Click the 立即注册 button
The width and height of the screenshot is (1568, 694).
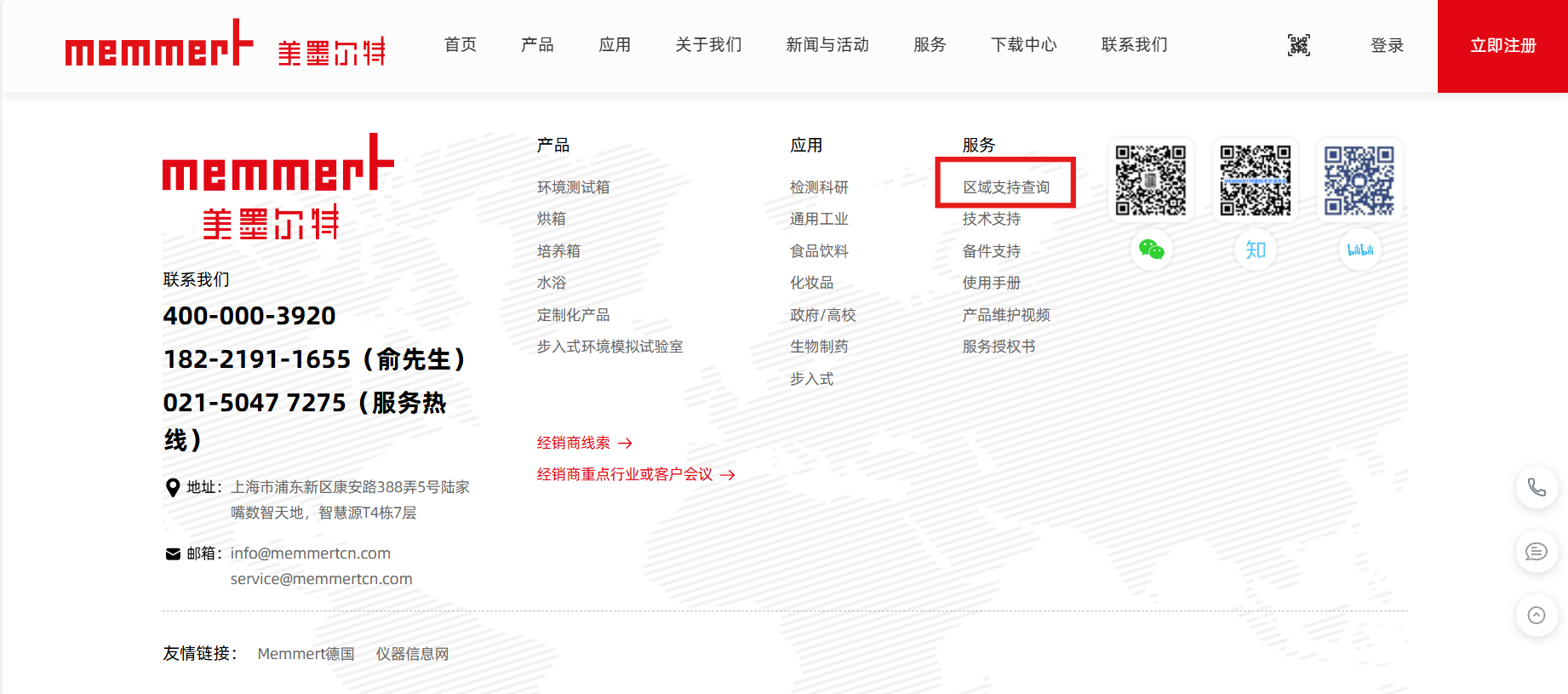pos(1502,46)
